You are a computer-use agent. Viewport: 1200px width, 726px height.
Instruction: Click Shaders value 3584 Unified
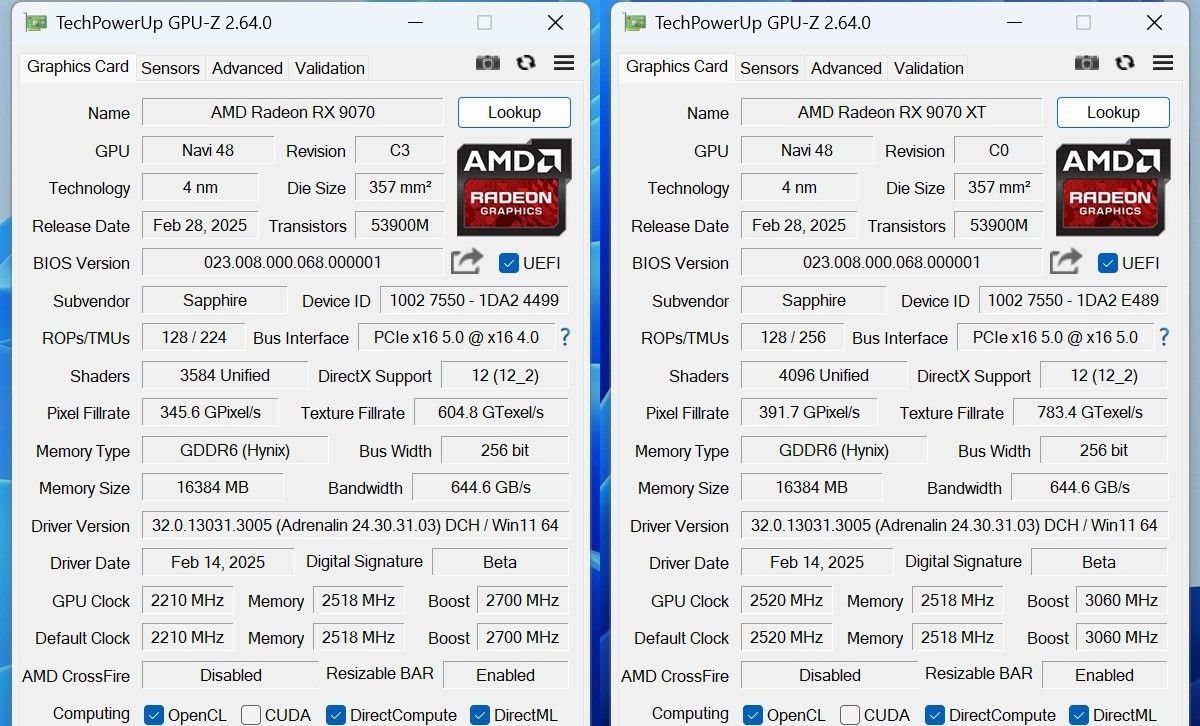coord(225,375)
